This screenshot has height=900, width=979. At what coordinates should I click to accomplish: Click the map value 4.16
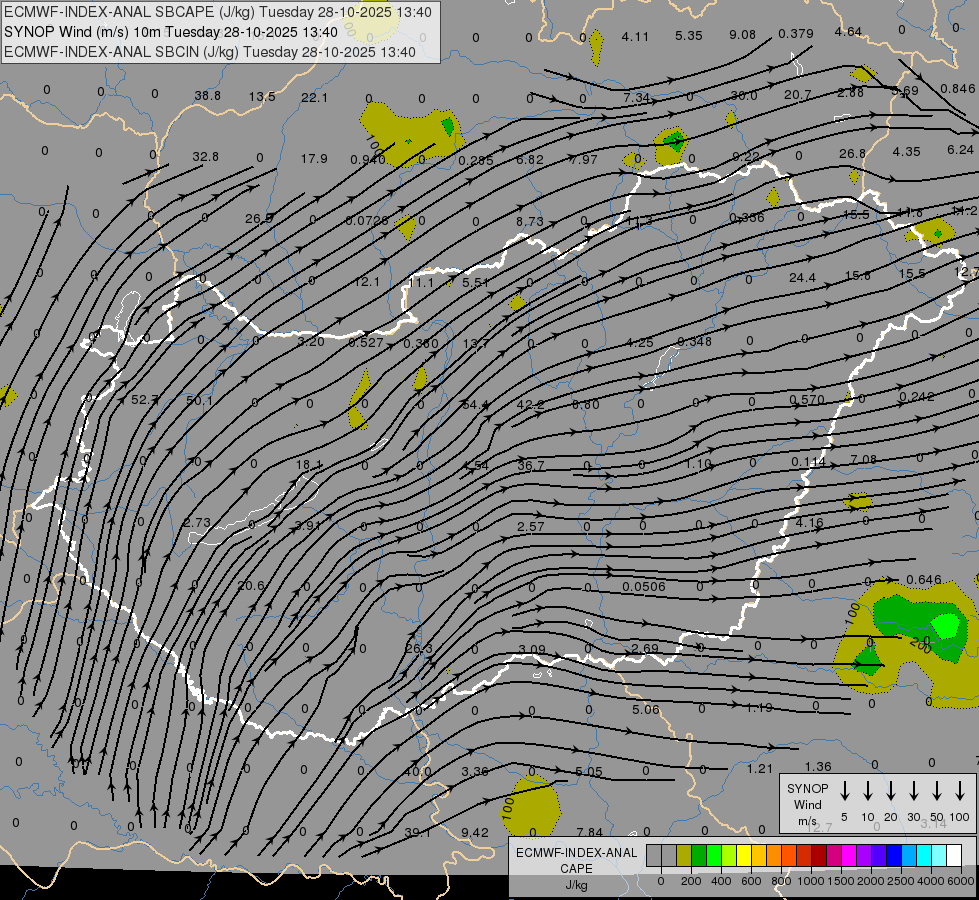point(810,522)
